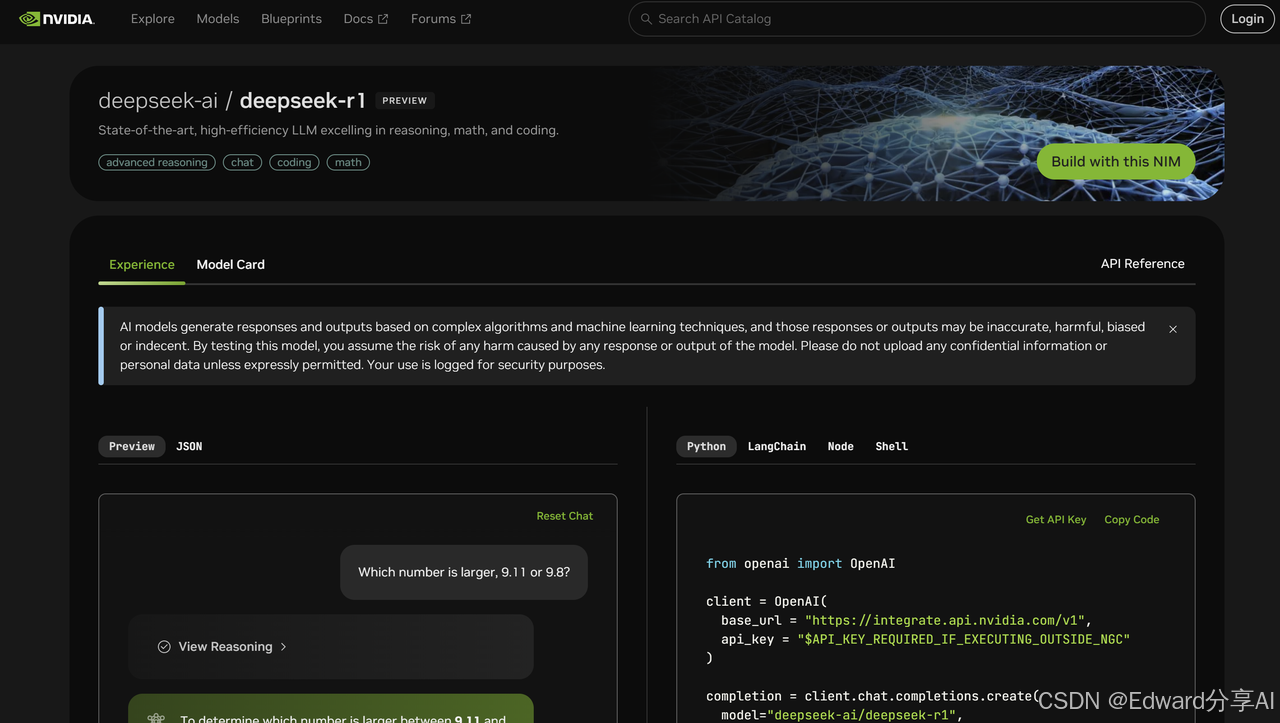Click Build with this NIM
The height and width of the screenshot is (723, 1280).
pos(1116,161)
